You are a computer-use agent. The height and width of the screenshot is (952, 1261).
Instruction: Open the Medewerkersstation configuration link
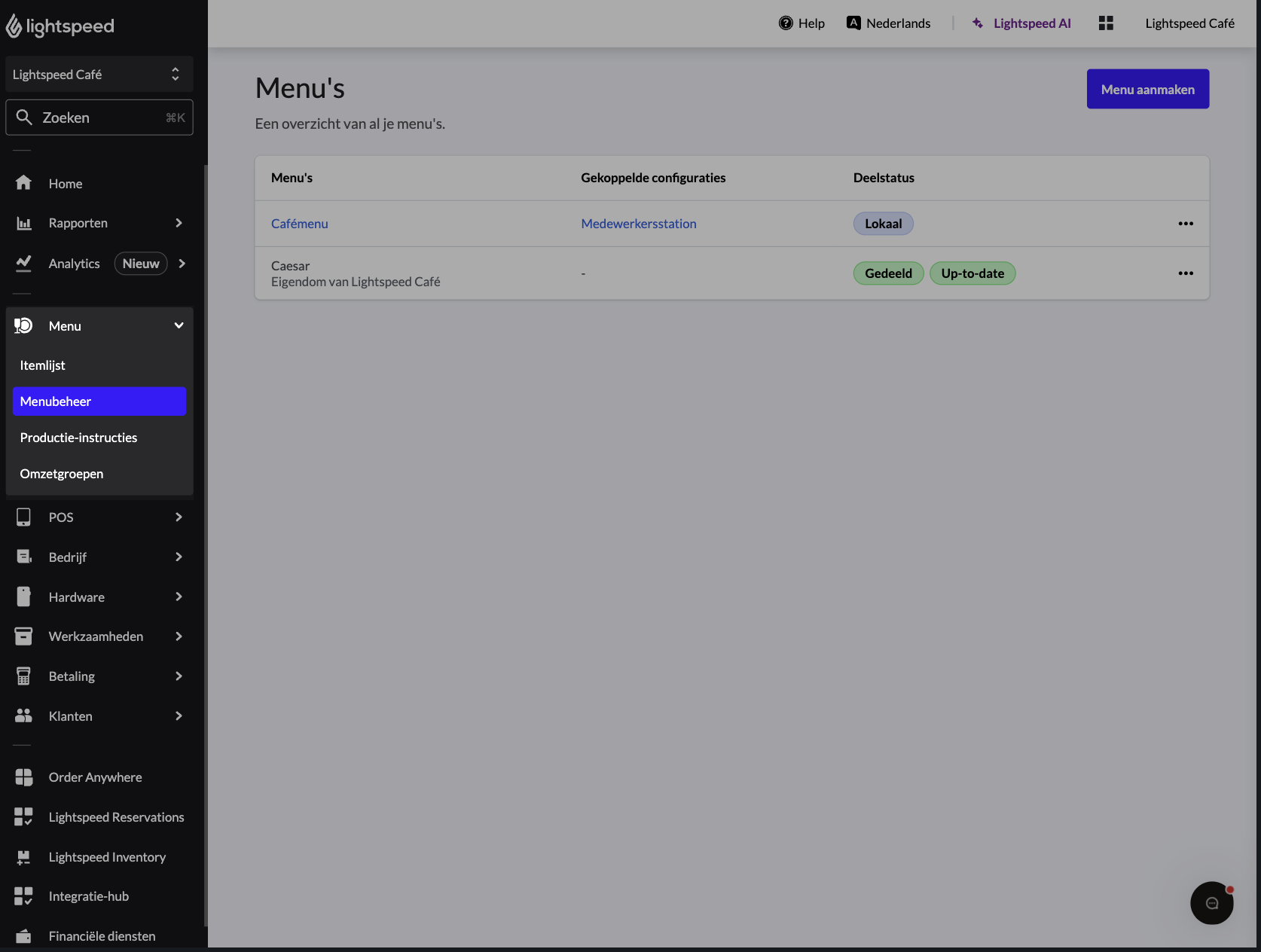click(x=638, y=224)
